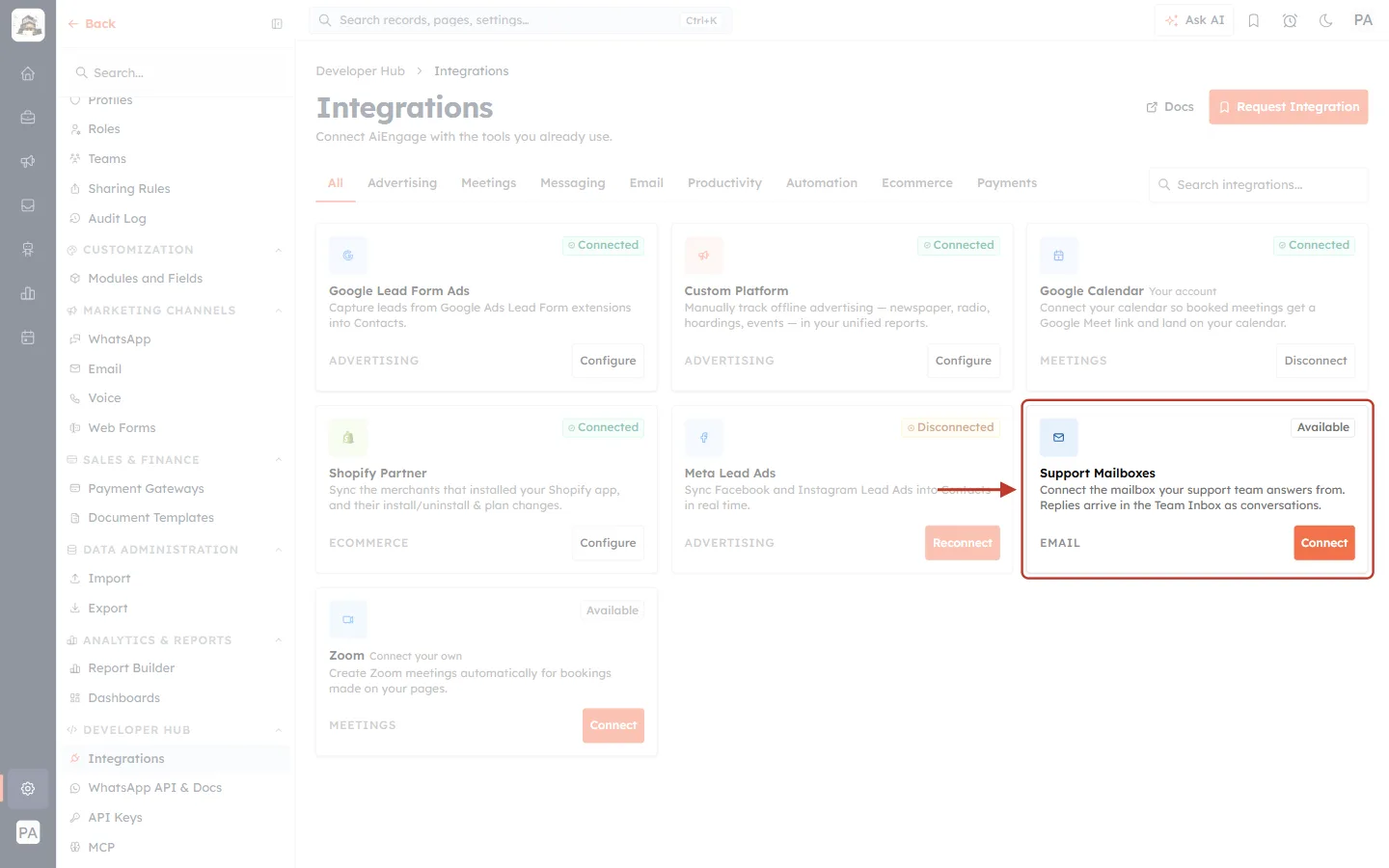Open the calendar icon in left rail
The image size is (1389, 868).
pos(28,338)
